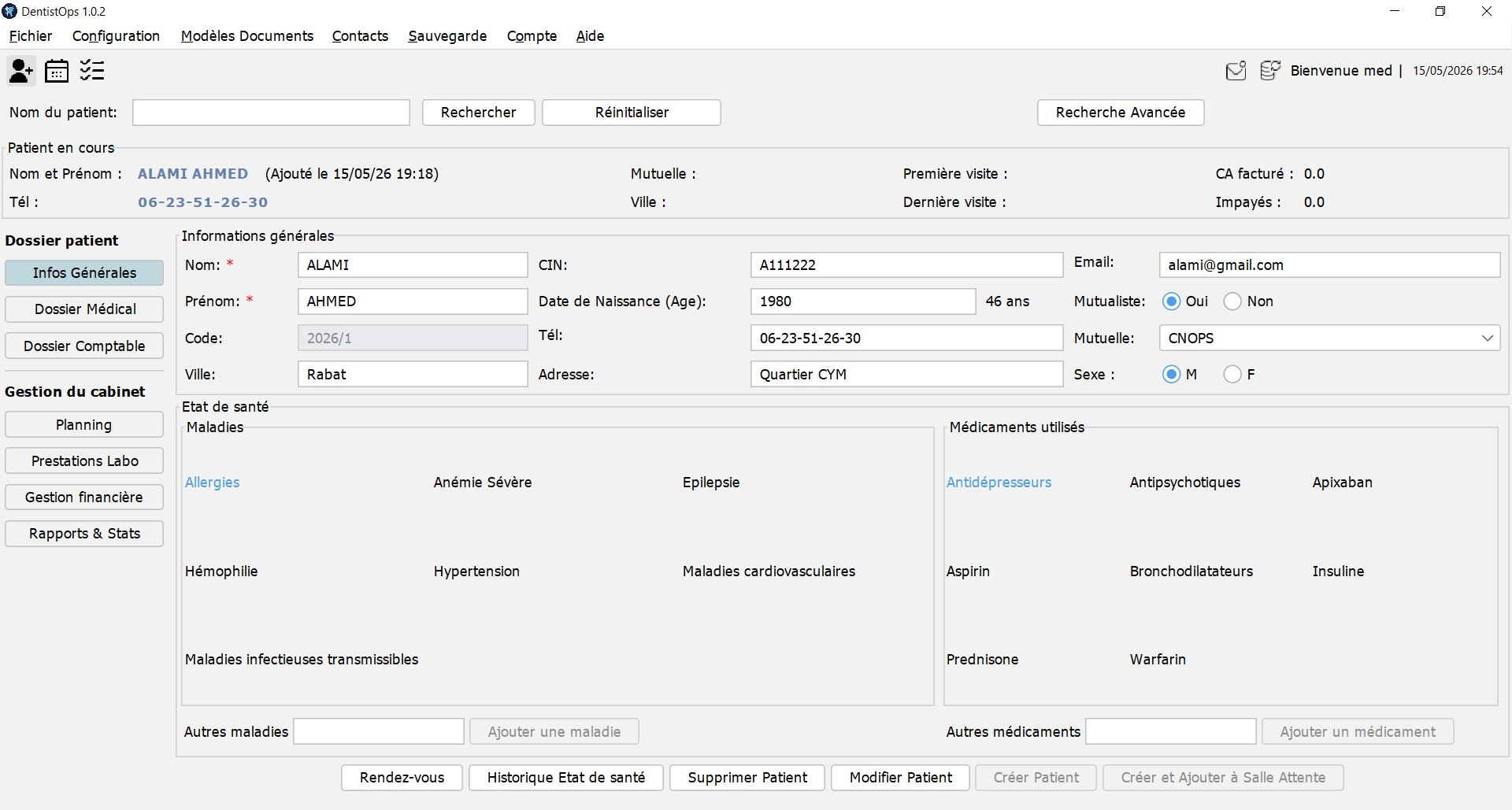Click the Rechercher button

(479, 113)
